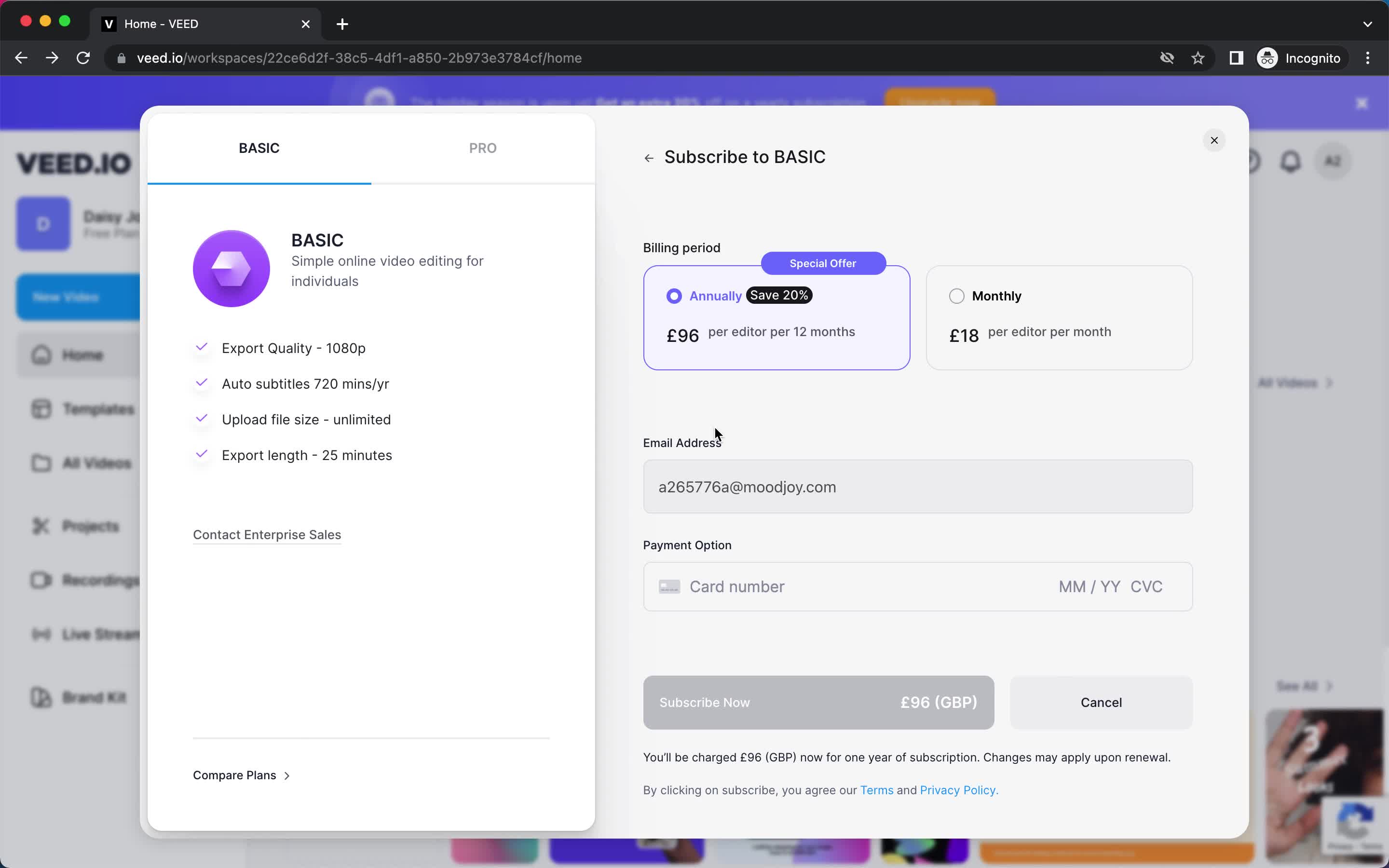This screenshot has width=1389, height=868.
Task: Click the Subscribe Now button
Action: 818,702
